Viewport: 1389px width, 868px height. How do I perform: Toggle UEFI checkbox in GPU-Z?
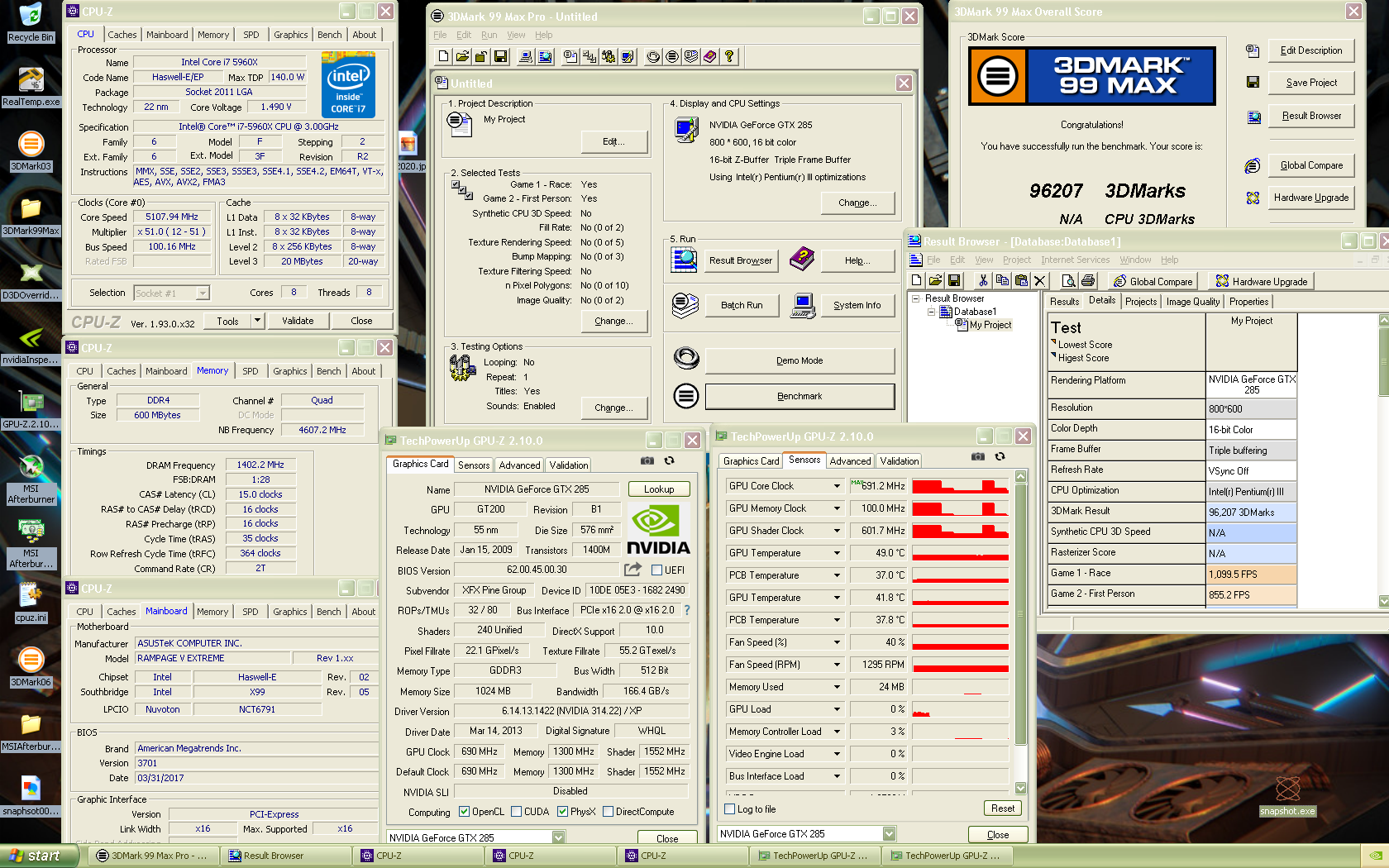656,570
